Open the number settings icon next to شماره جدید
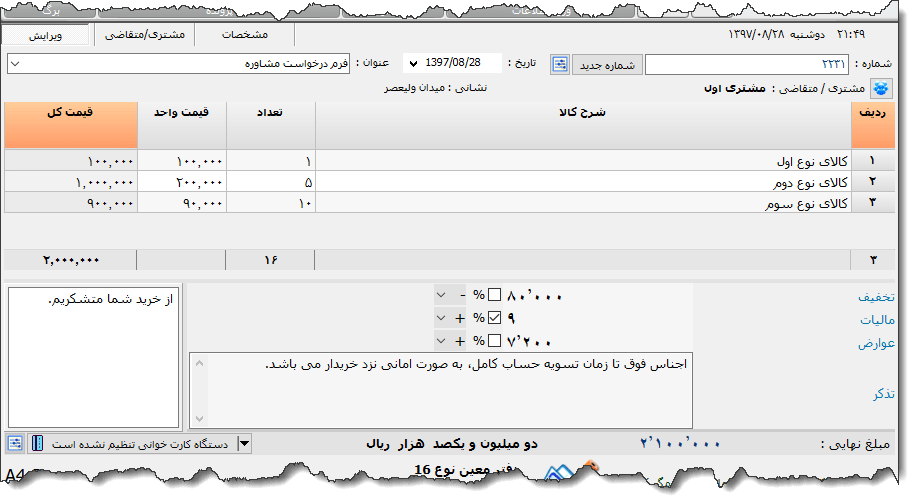Image resolution: width=908 pixels, height=496 pixels. [559, 64]
